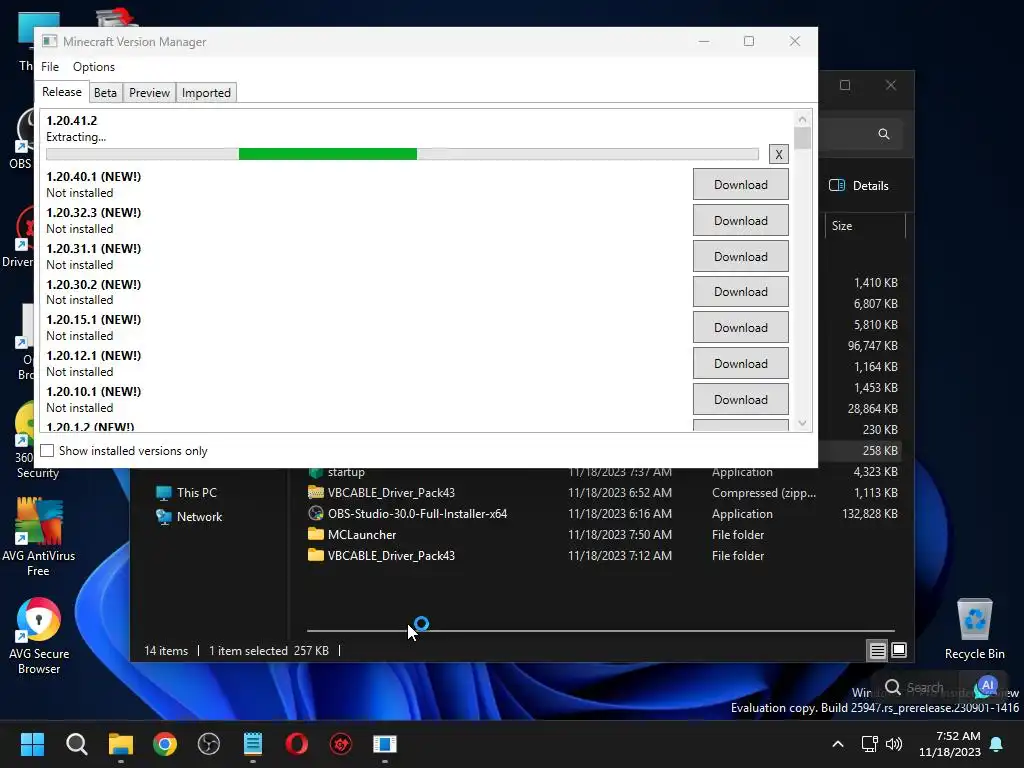Open Notepad from taskbar

pos(253,744)
